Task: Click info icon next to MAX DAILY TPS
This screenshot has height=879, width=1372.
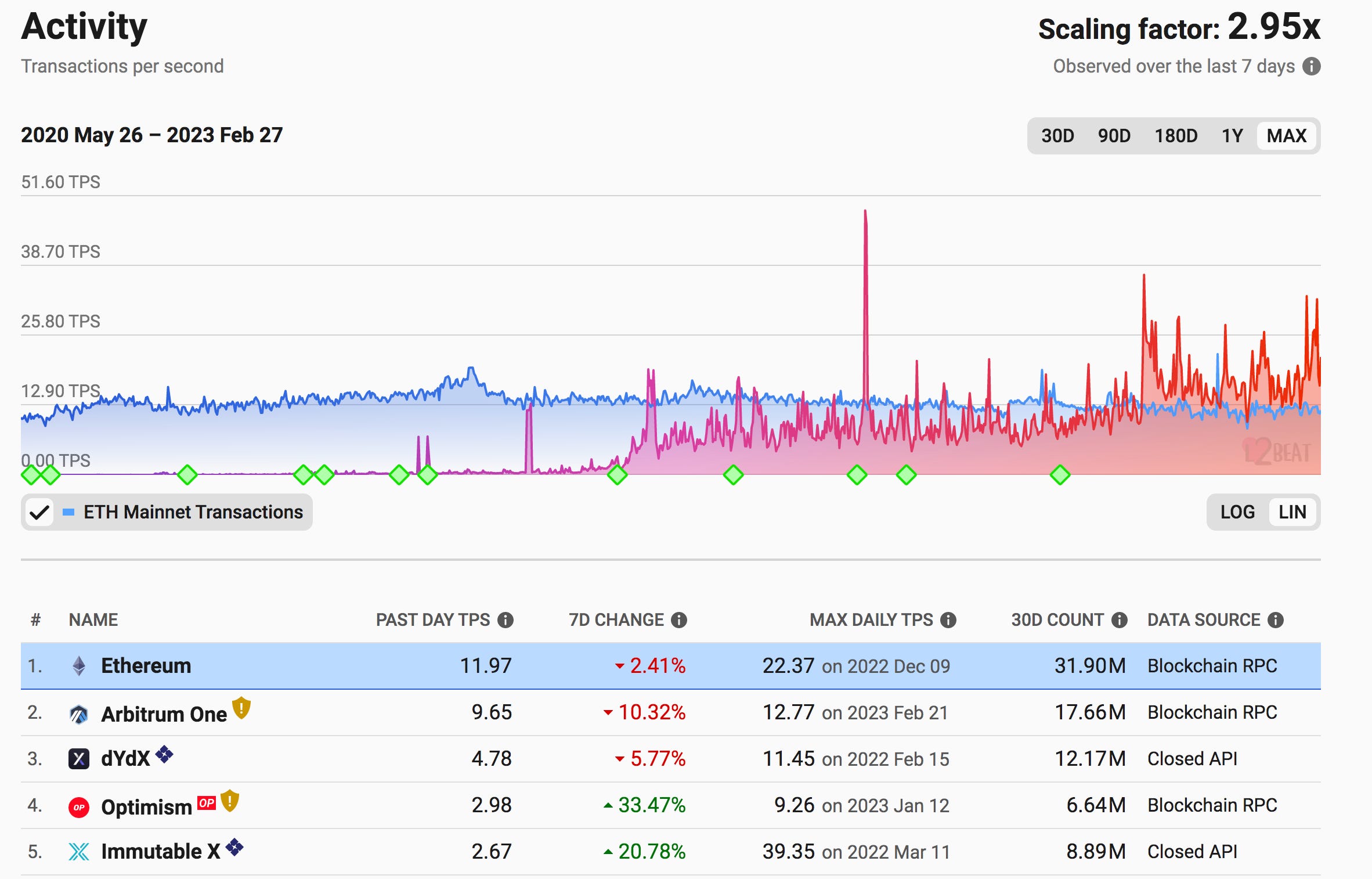Action: (x=948, y=620)
